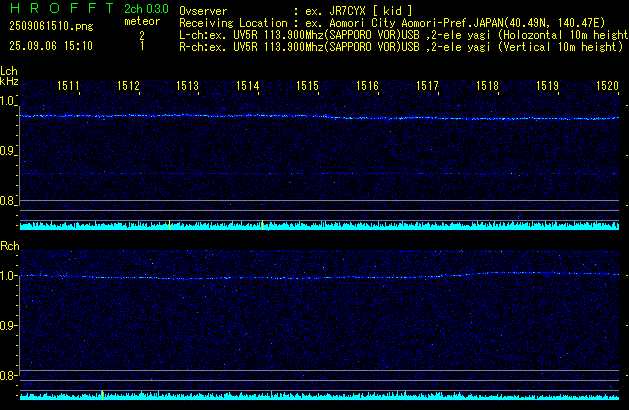Viewport: 629px width, 410px height.
Task: Click the Rch 1.0 kHz axis label
Action: [7, 276]
